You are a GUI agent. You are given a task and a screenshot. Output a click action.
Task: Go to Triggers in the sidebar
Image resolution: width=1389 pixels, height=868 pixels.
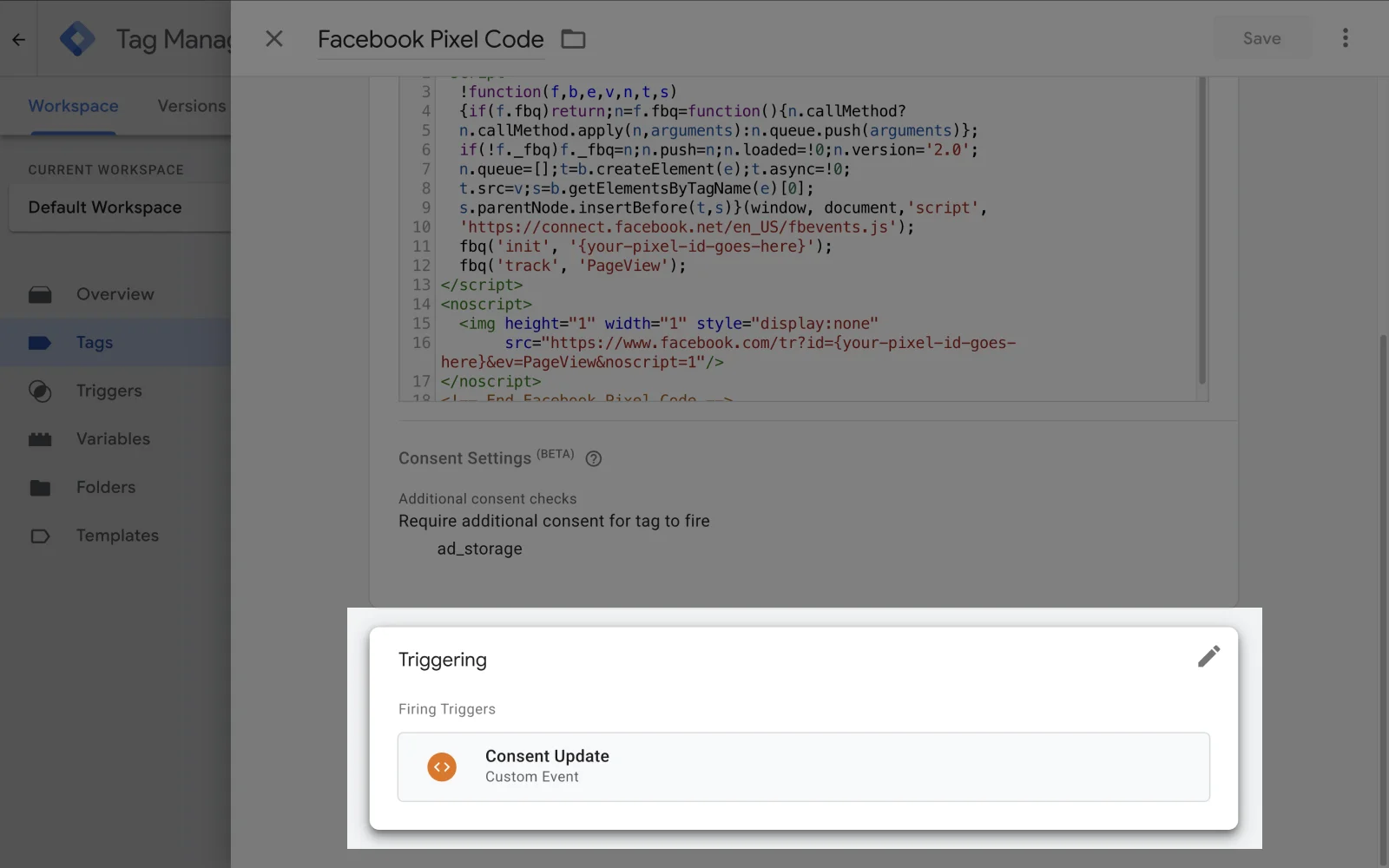(109, 391)
